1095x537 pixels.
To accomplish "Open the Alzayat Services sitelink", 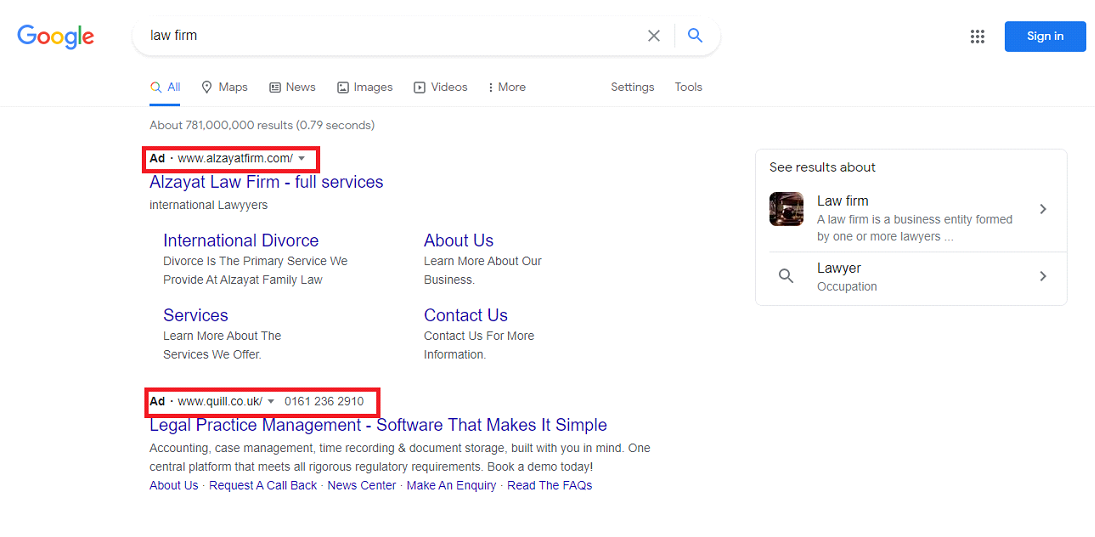I will (x=196, y=315).
